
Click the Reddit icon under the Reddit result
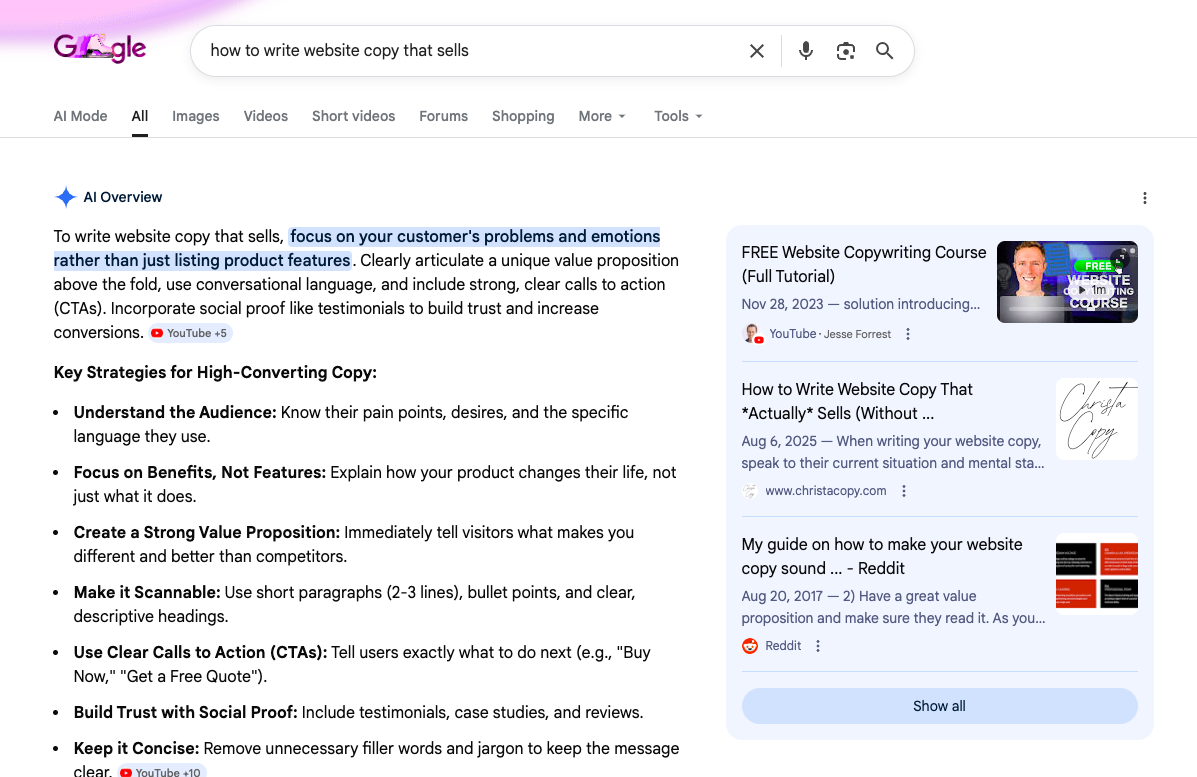point(749,645)
